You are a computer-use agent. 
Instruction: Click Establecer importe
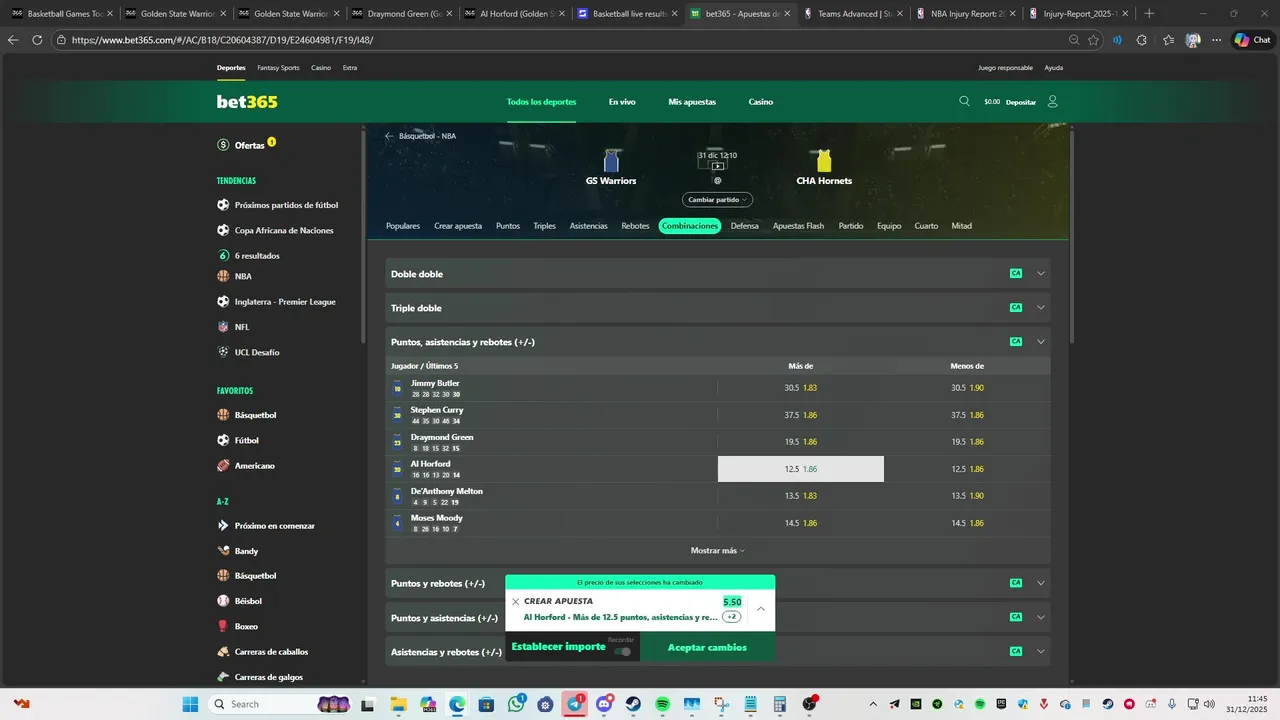click(558, 647)
